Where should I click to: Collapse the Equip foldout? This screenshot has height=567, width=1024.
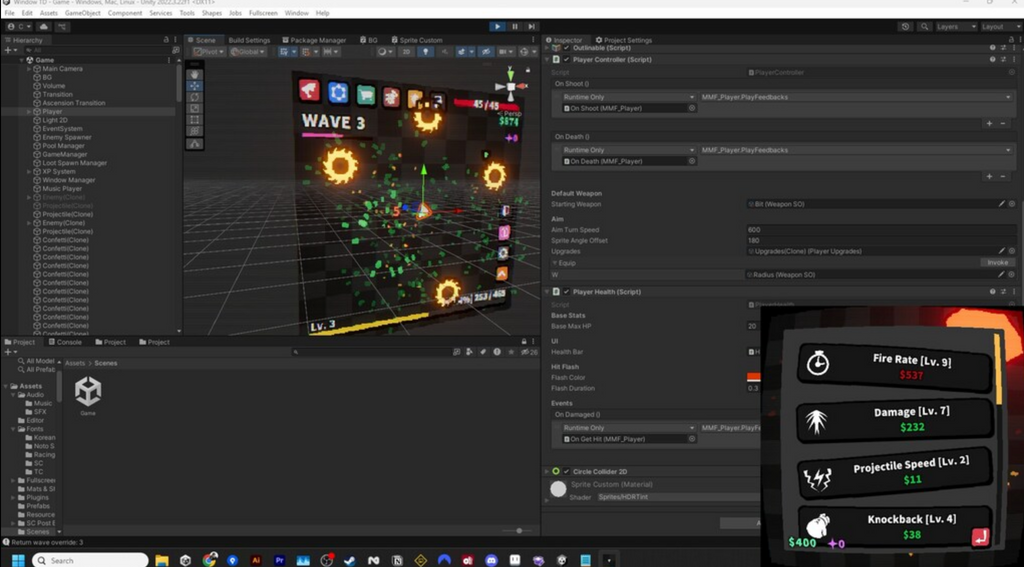(x=555, y=263)
